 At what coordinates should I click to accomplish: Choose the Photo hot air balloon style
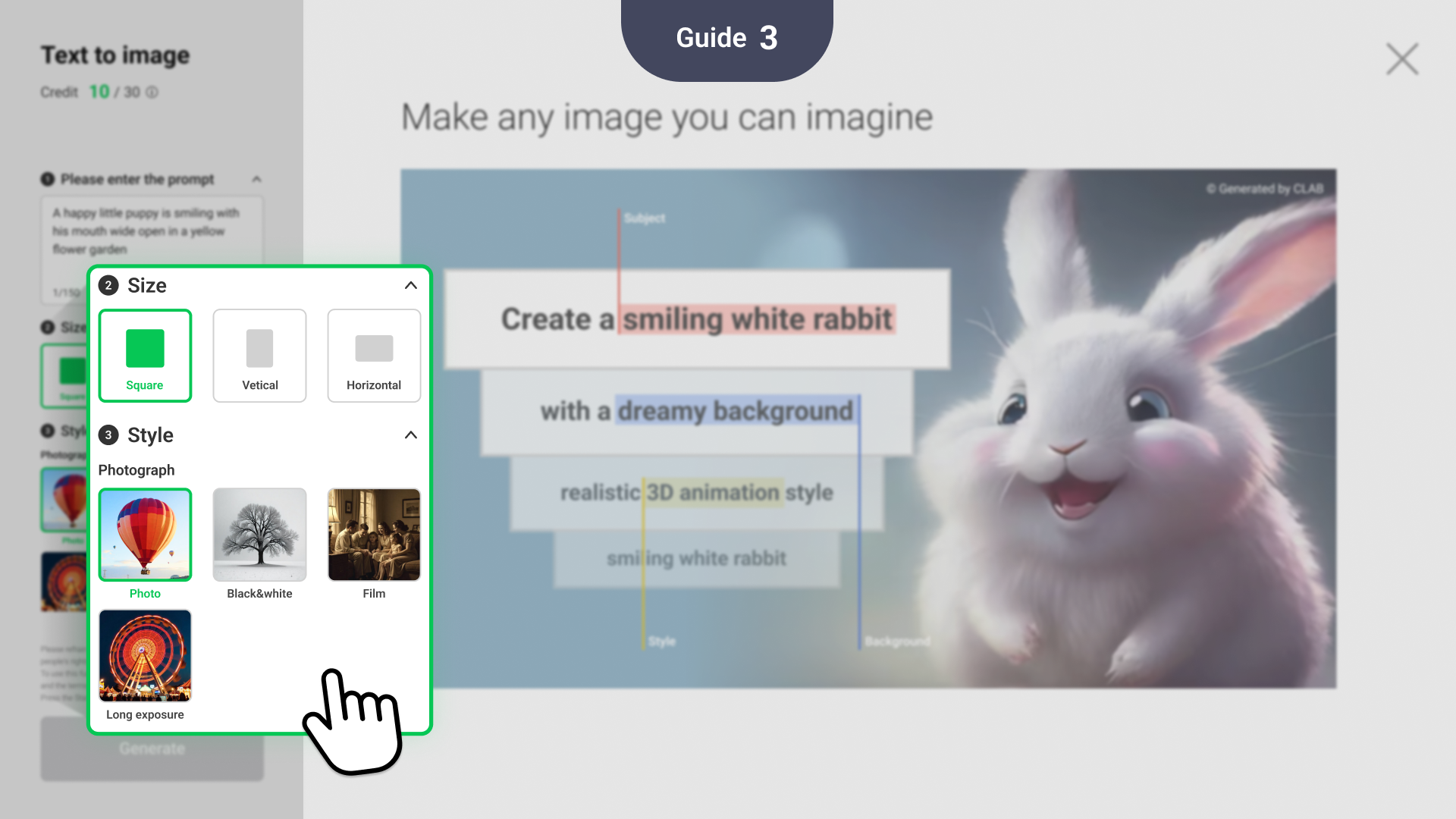point(145,535)
